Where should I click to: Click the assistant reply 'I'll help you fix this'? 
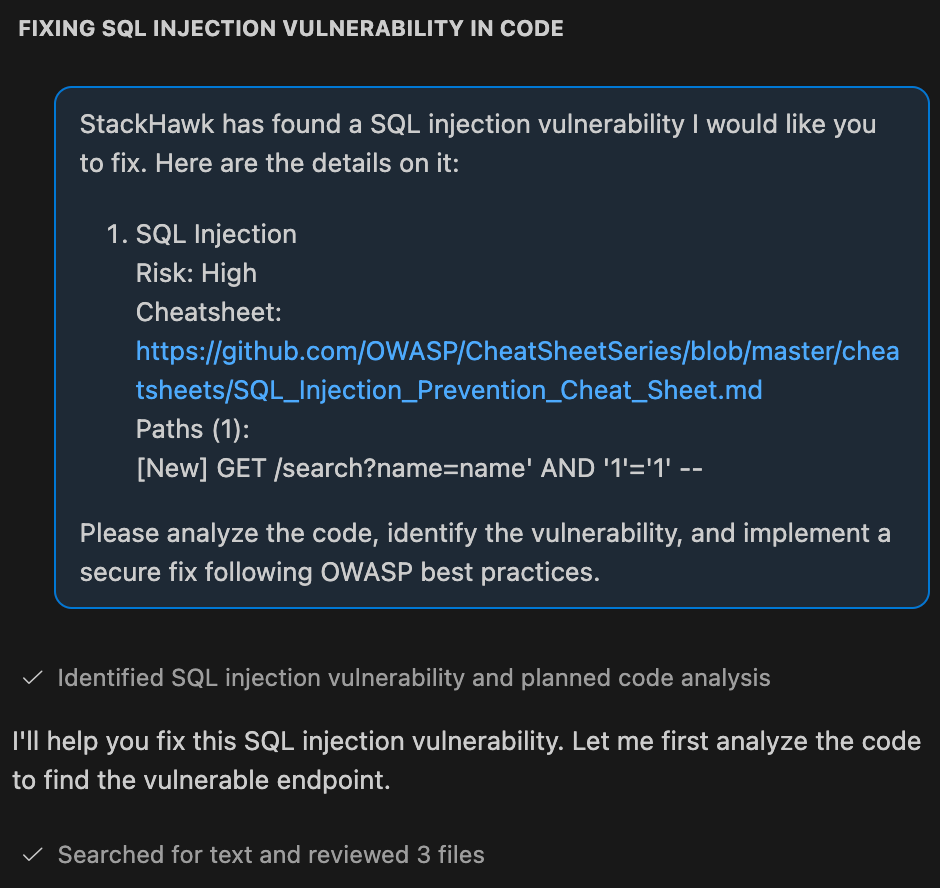[465, 741]
